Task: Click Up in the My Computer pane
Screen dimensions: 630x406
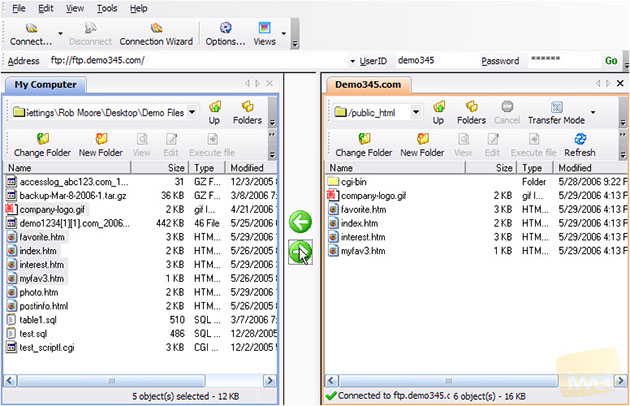Action: [x=214, y=112]
